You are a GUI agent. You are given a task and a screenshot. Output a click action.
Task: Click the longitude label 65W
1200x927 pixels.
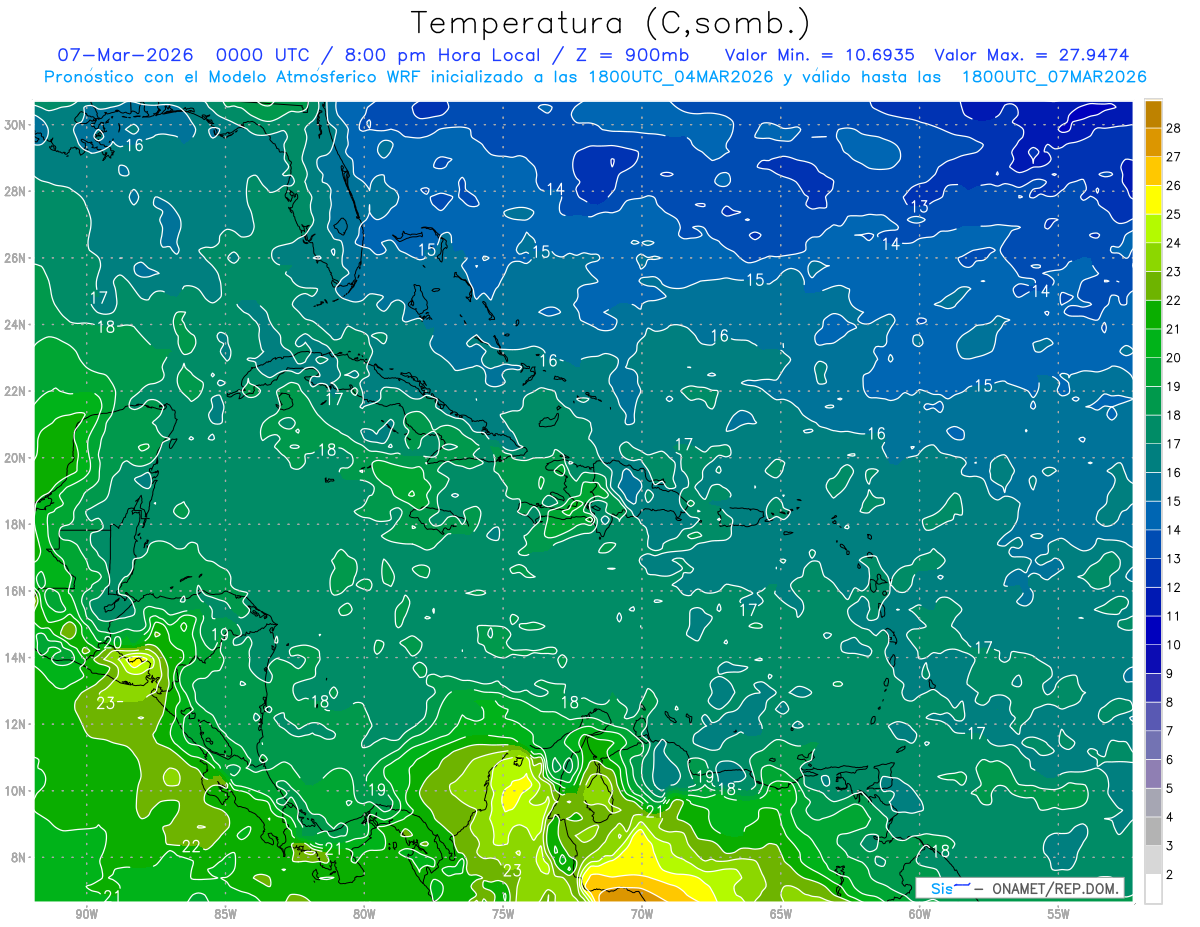(781, 913)
